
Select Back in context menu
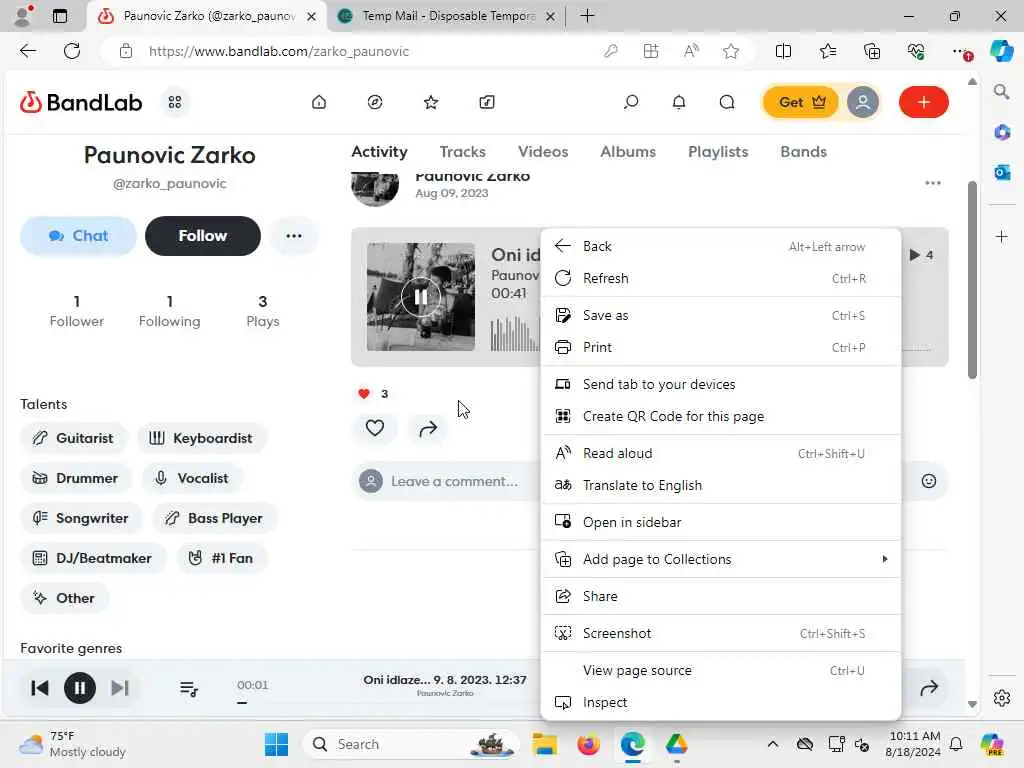722,246
